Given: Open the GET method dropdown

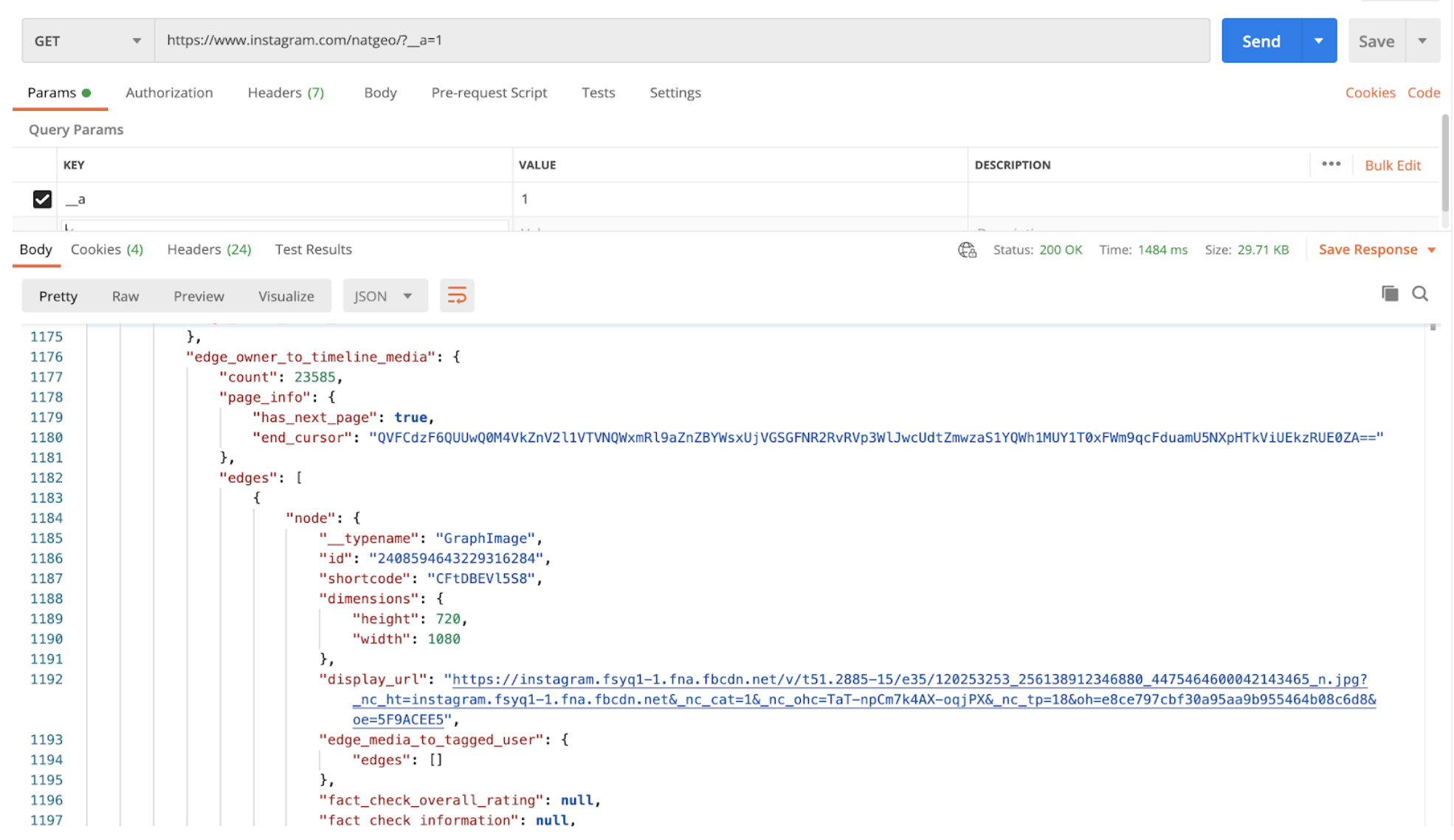Looking at the screenshot, I should tap(88, 41).
